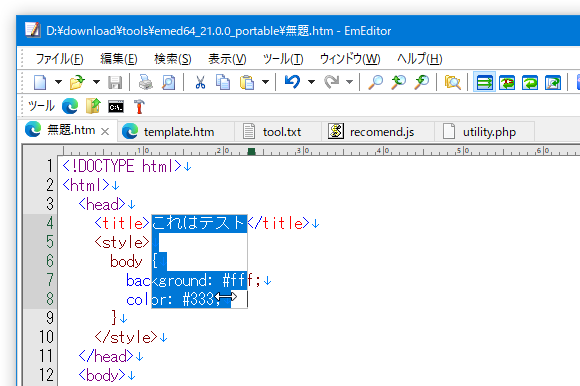The image size is (580, 386).
Task: Open the Undo history dropdown arrow
Action: pyautogui.click(x=311, y=82)
